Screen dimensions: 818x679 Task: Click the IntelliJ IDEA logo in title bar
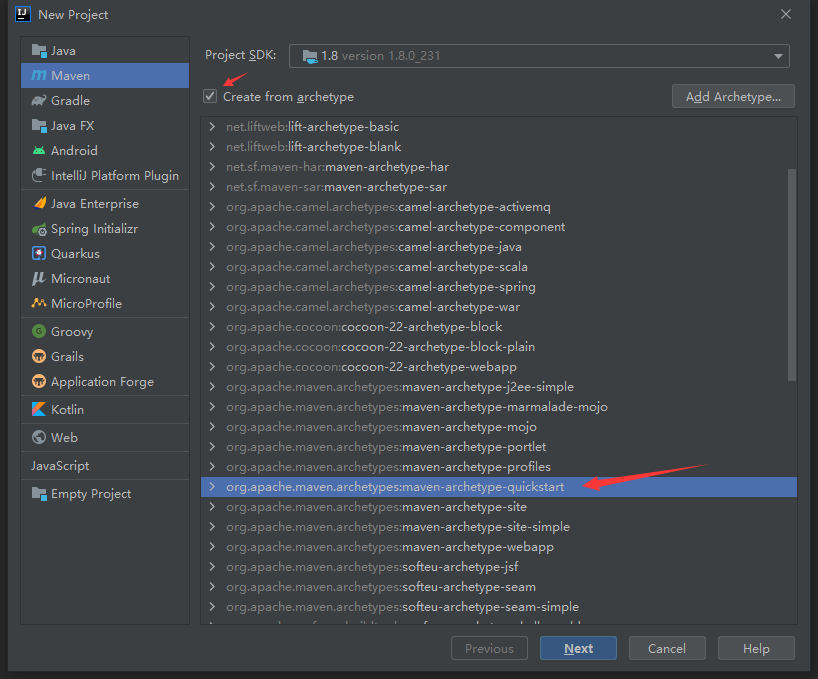tap(23, 14)
